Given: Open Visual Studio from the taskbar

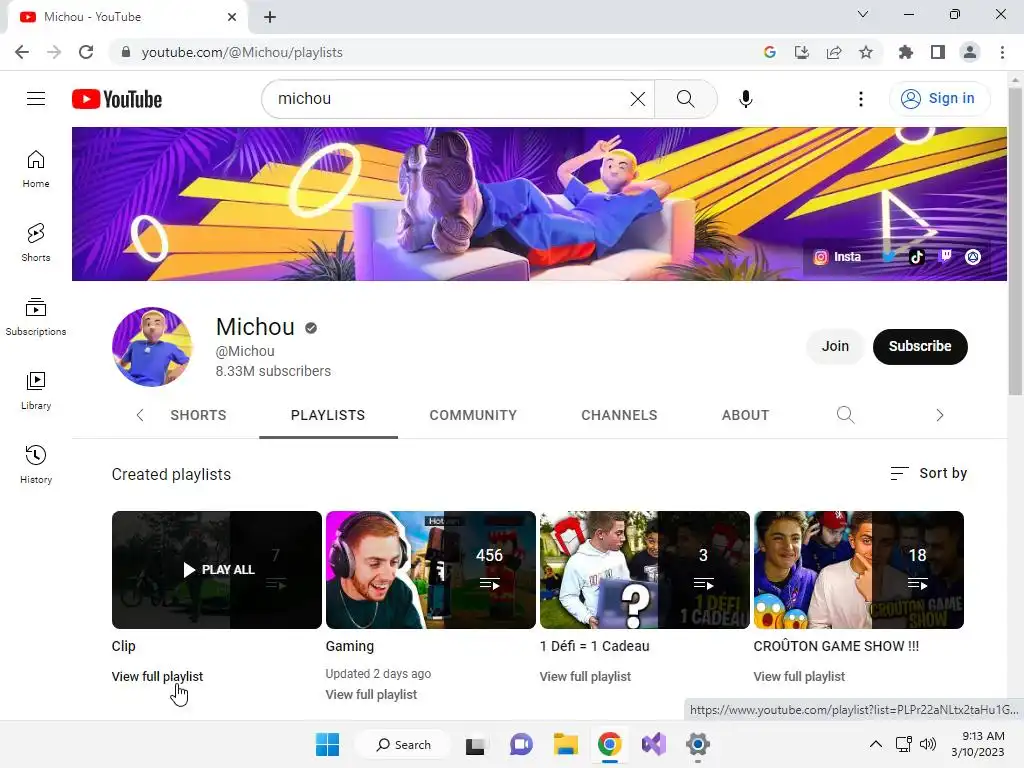Looking at the screenshot, I should pyautogui.click(x=654, y=744).
